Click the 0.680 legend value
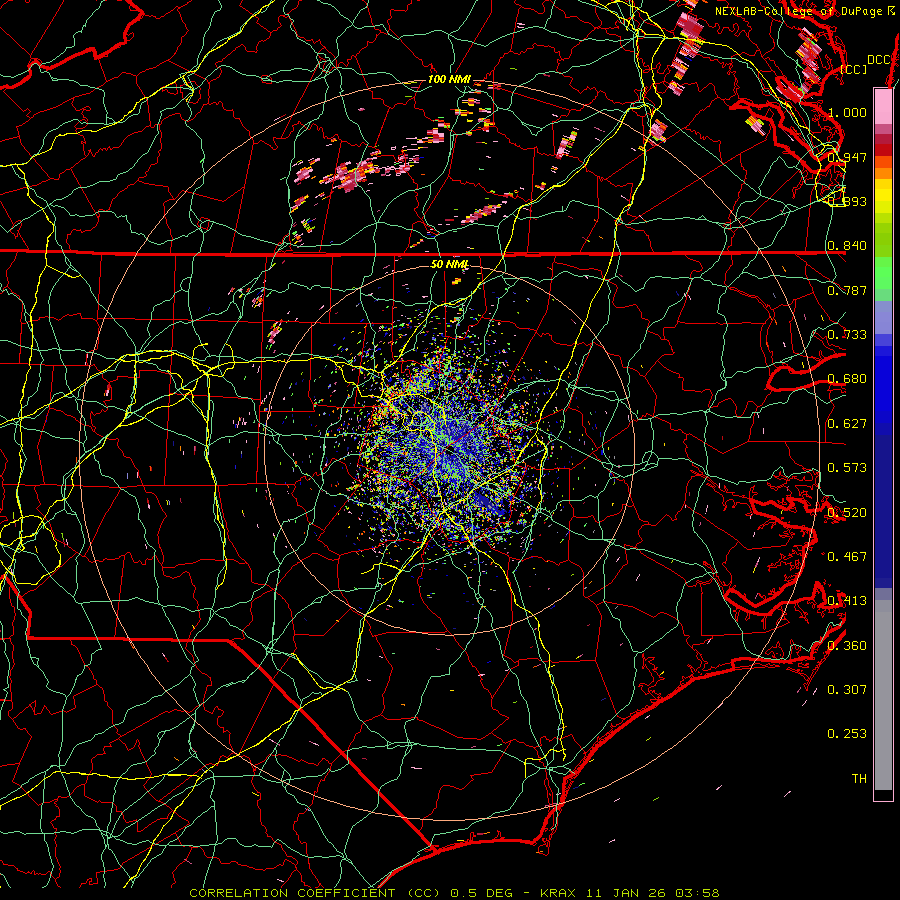The width and height of the screenshot is (900, 900). coord(847,379)
